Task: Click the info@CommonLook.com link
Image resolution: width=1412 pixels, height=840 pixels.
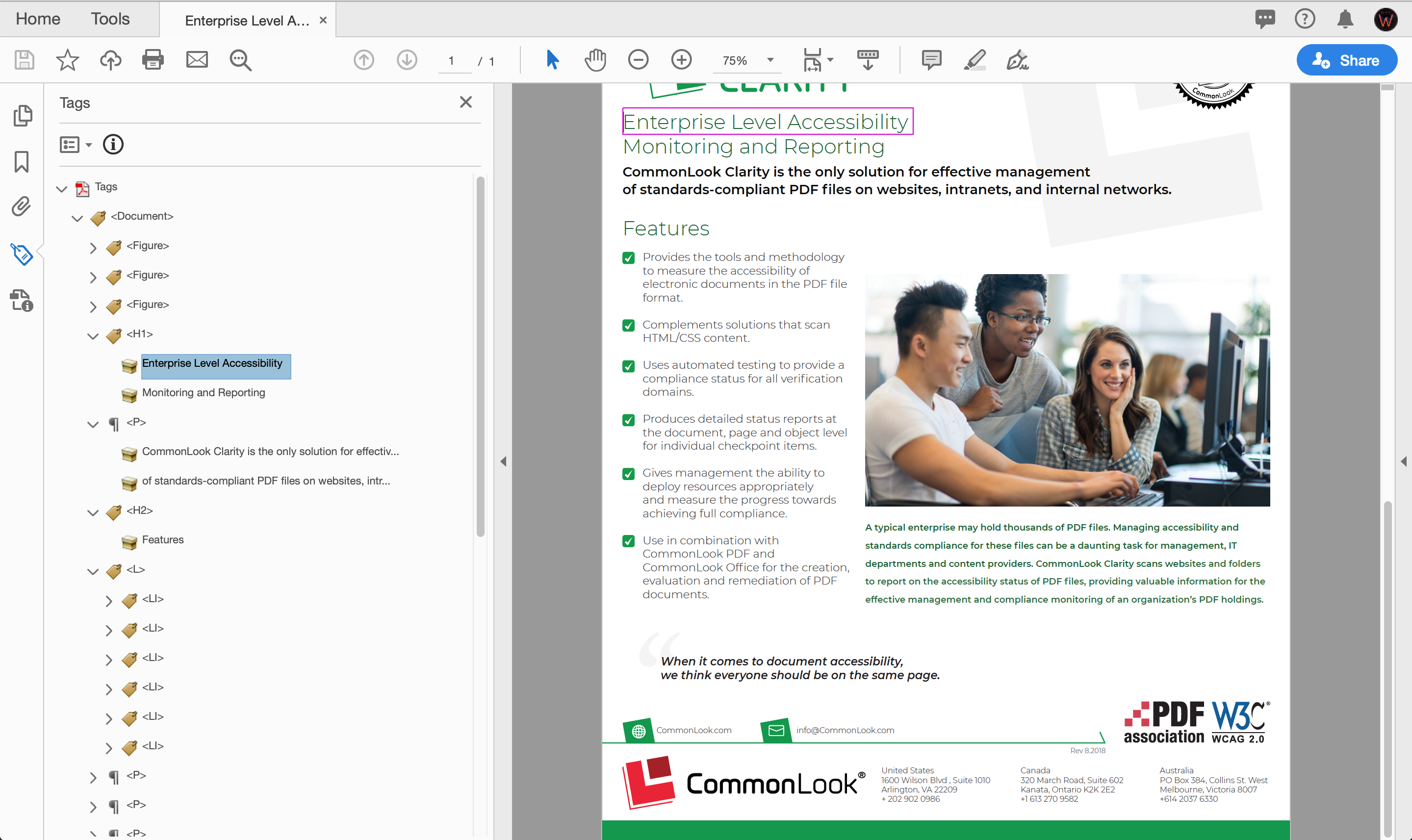Action: click(845, 730)
